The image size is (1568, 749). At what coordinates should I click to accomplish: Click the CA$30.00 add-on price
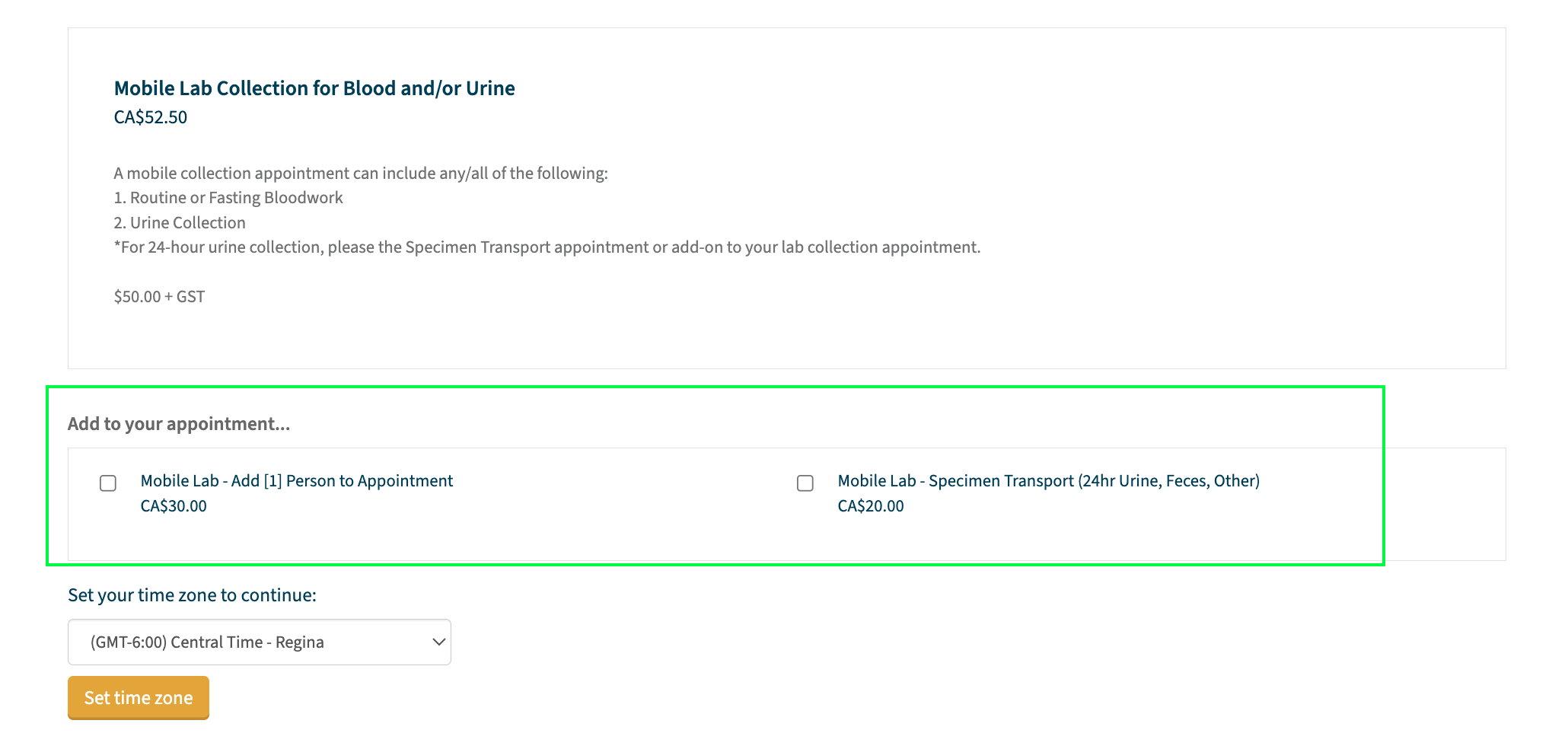174,506
